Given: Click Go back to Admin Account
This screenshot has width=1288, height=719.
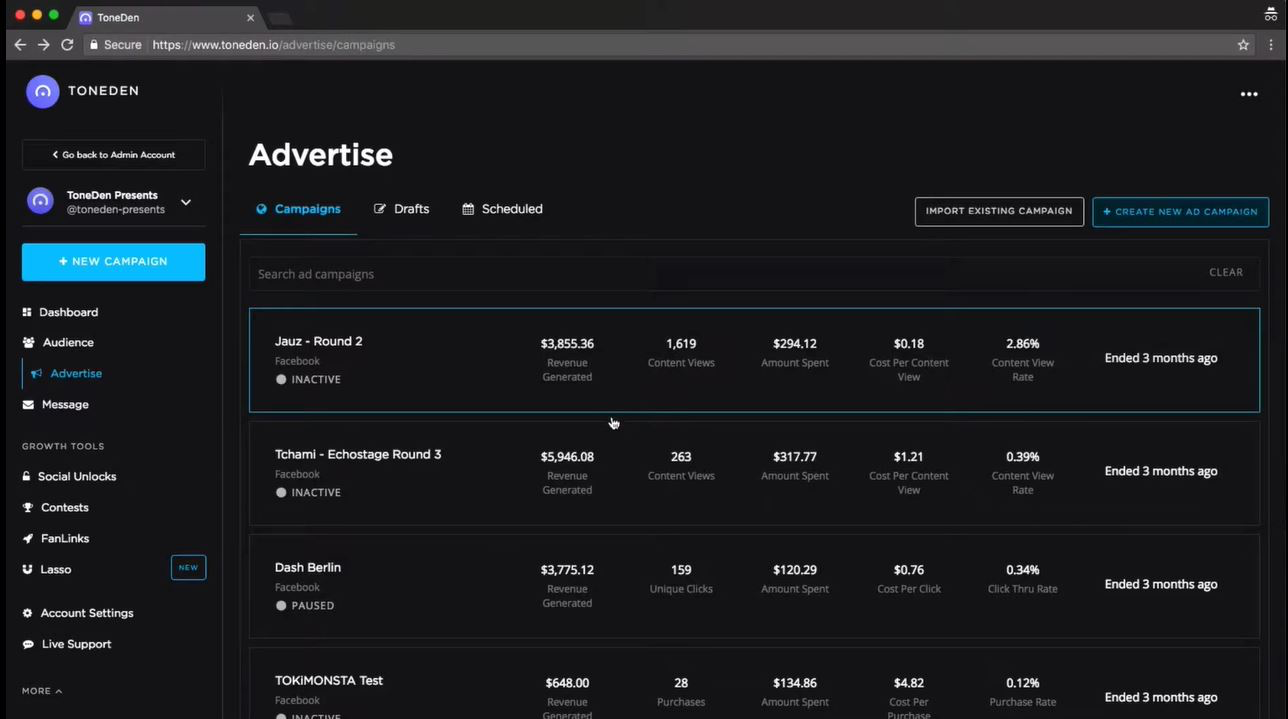Looking at the screenshot, I should click(113, 154).
